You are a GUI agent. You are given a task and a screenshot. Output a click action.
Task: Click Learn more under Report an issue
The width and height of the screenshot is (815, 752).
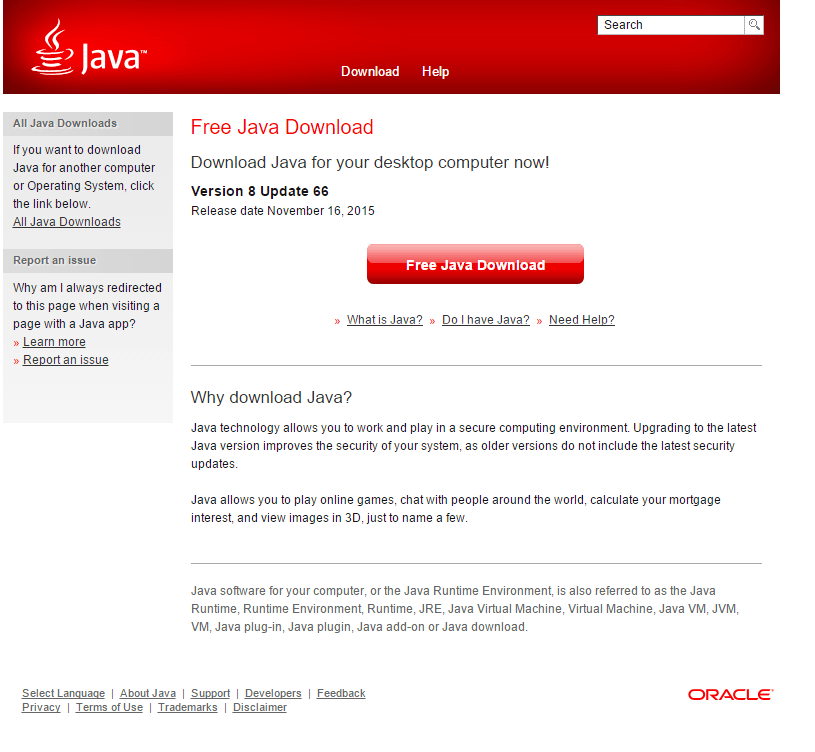point(54,341)
